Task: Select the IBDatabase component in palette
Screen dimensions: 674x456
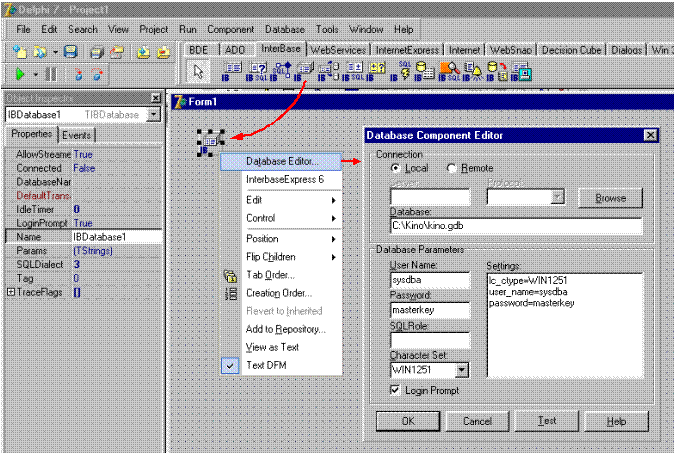Action: (304, 71)
